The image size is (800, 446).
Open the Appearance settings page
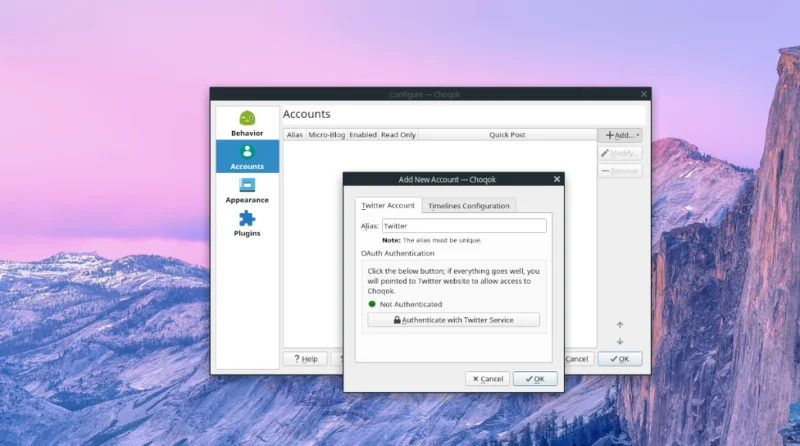point(247,190)
